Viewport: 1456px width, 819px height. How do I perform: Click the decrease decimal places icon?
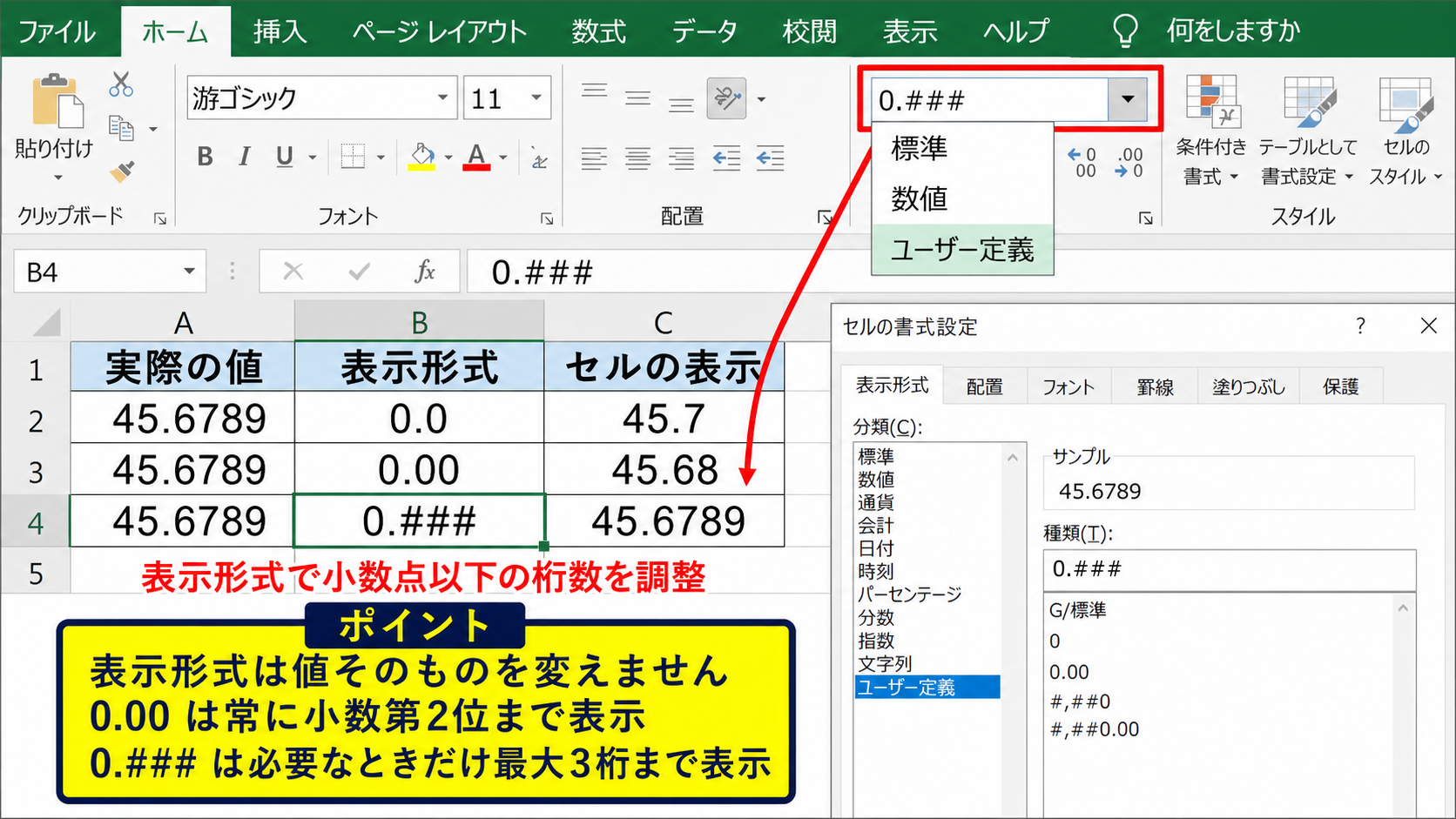(x=1129, y=163)
